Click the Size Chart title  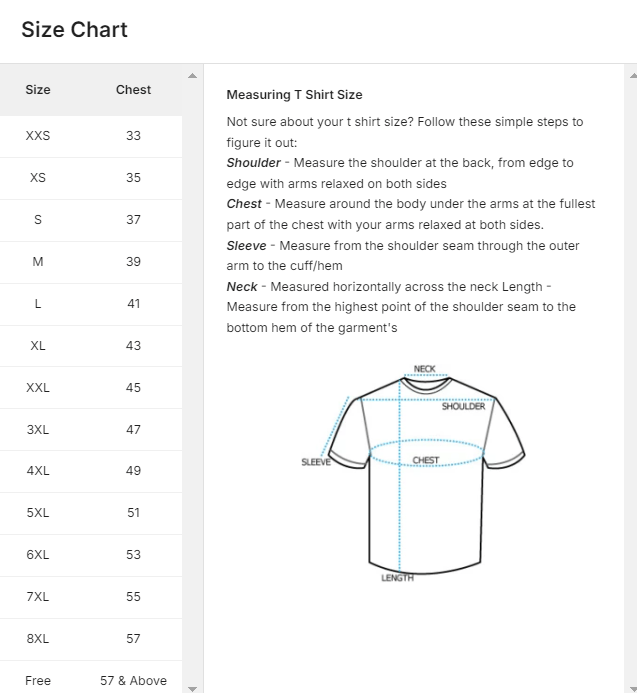[x=75, y=30]
